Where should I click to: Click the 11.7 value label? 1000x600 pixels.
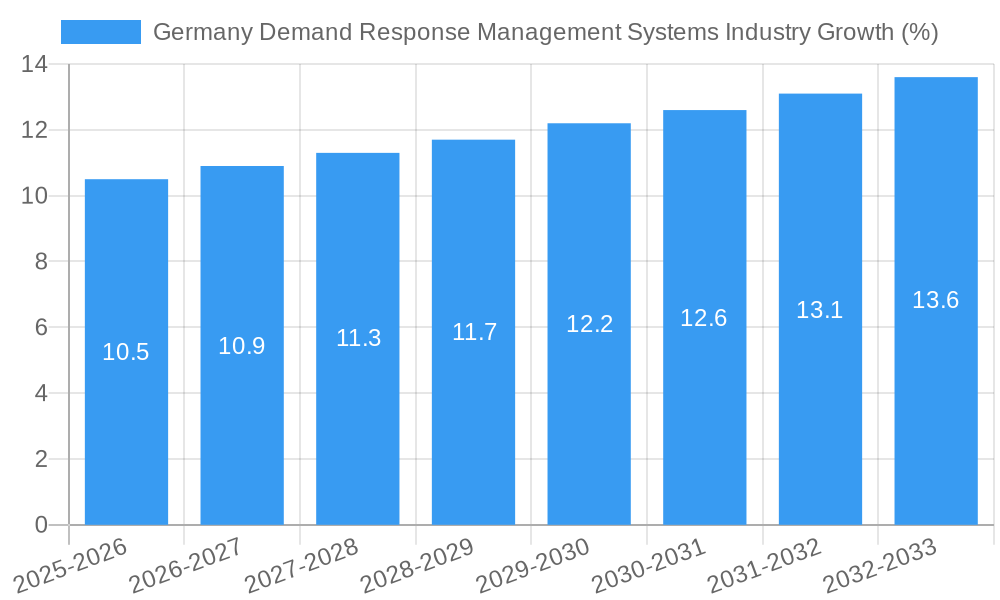click(474, 332)
